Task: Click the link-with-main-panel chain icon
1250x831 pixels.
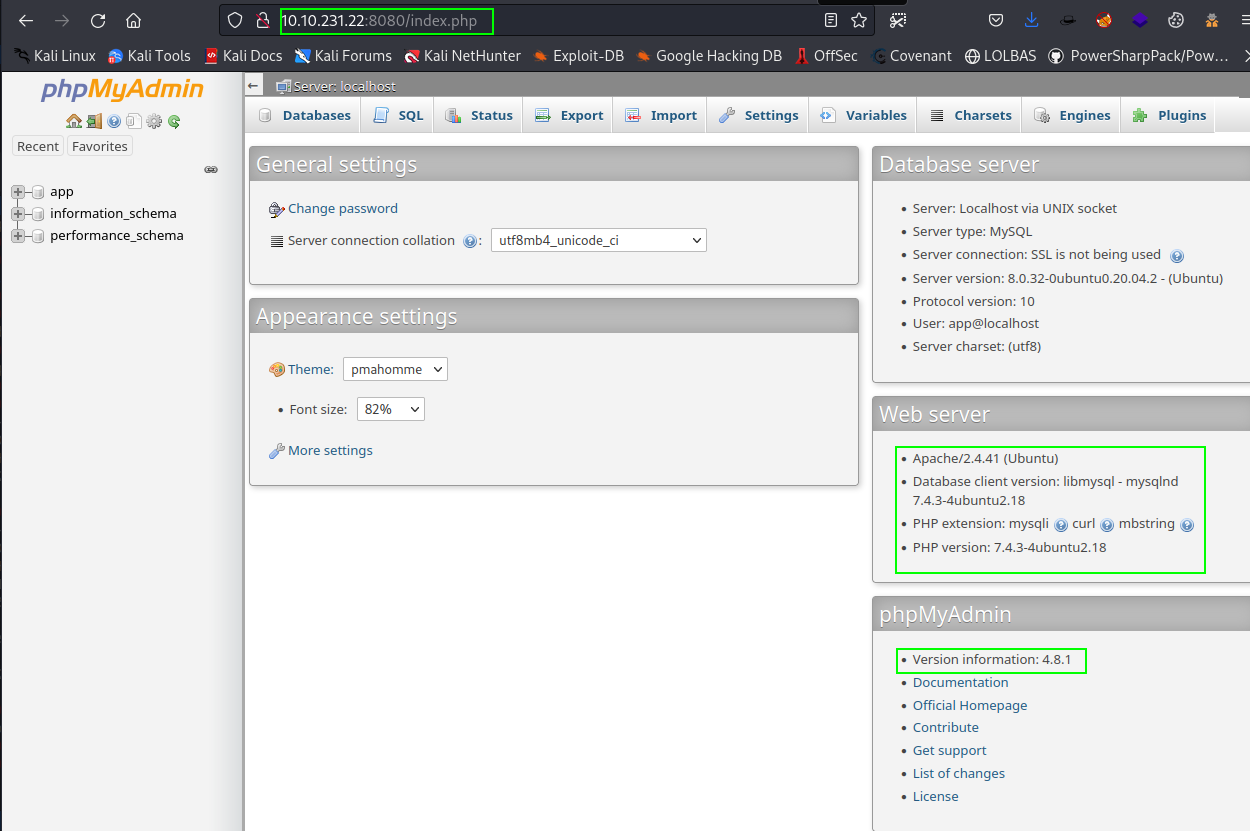Action: 211,170
